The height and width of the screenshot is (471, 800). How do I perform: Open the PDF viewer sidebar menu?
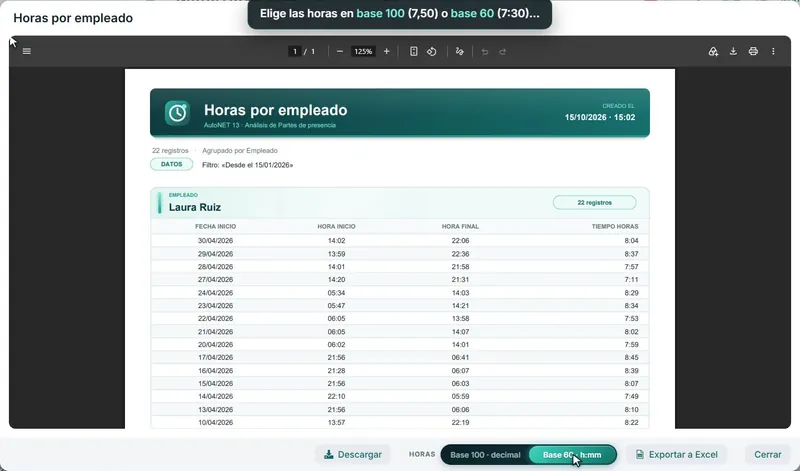27,51
